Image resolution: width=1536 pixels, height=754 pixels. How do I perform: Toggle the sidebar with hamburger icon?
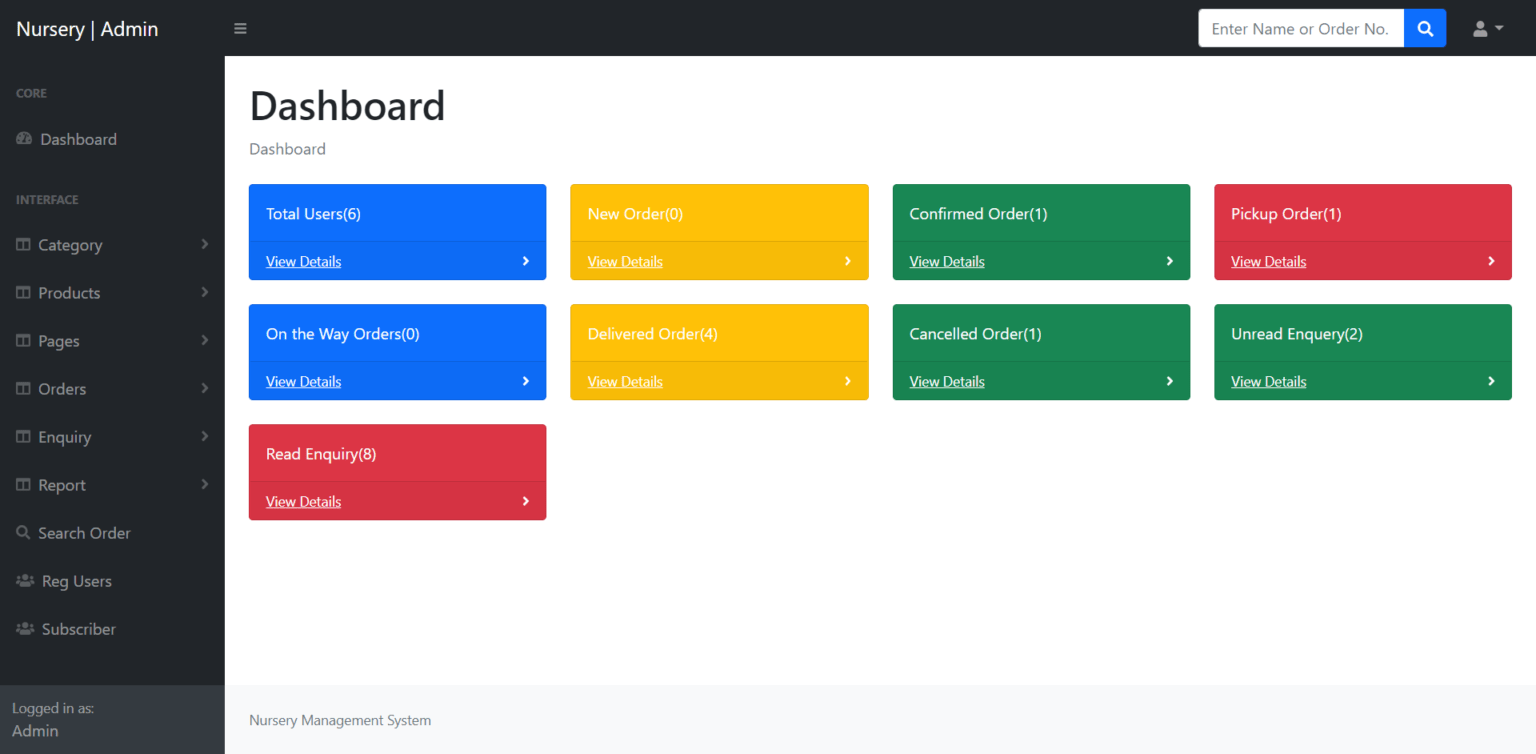[240, 28]
